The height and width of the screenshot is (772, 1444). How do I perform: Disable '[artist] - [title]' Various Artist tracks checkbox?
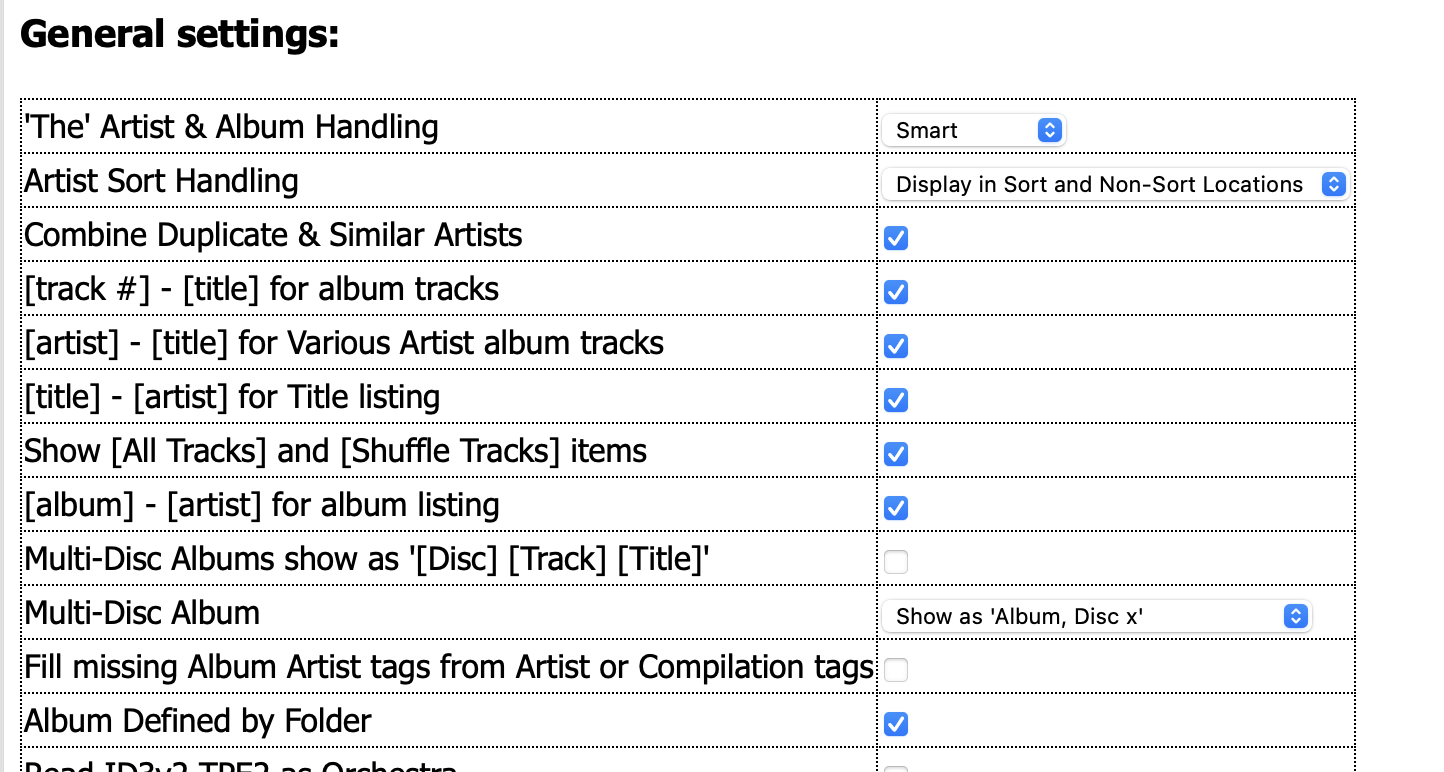(x=896, y=346)
